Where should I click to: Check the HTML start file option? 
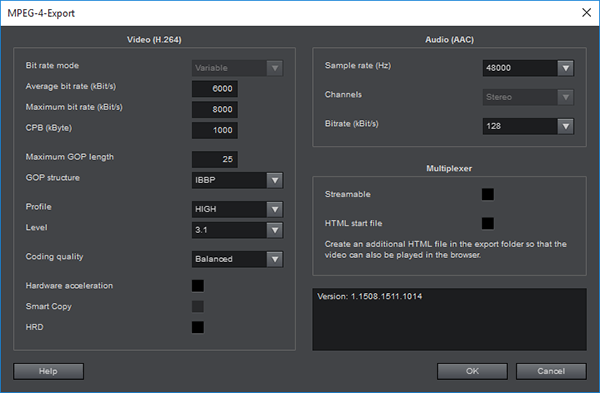click(488, 223)
